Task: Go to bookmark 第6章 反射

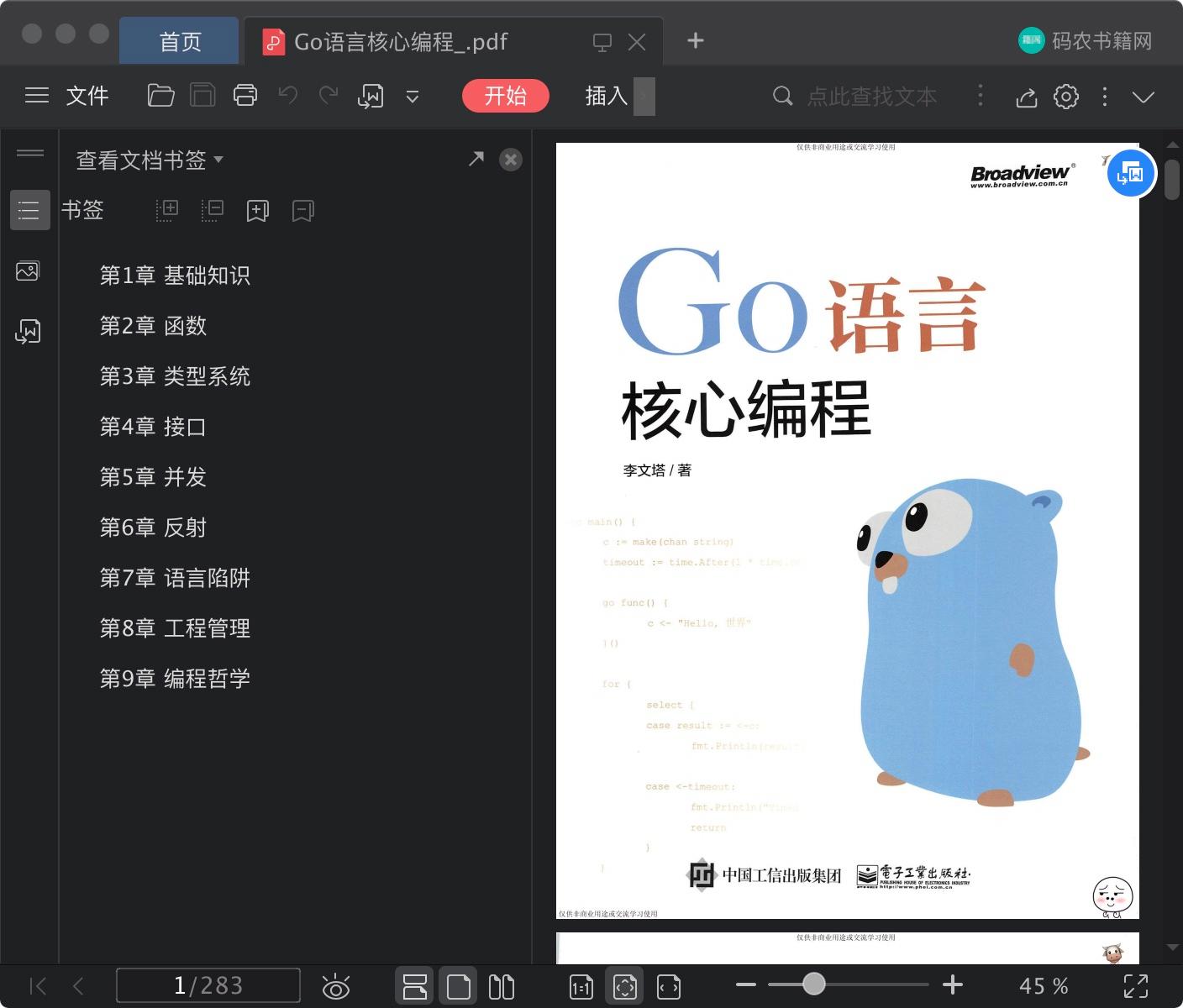Action: pos(153,528)
